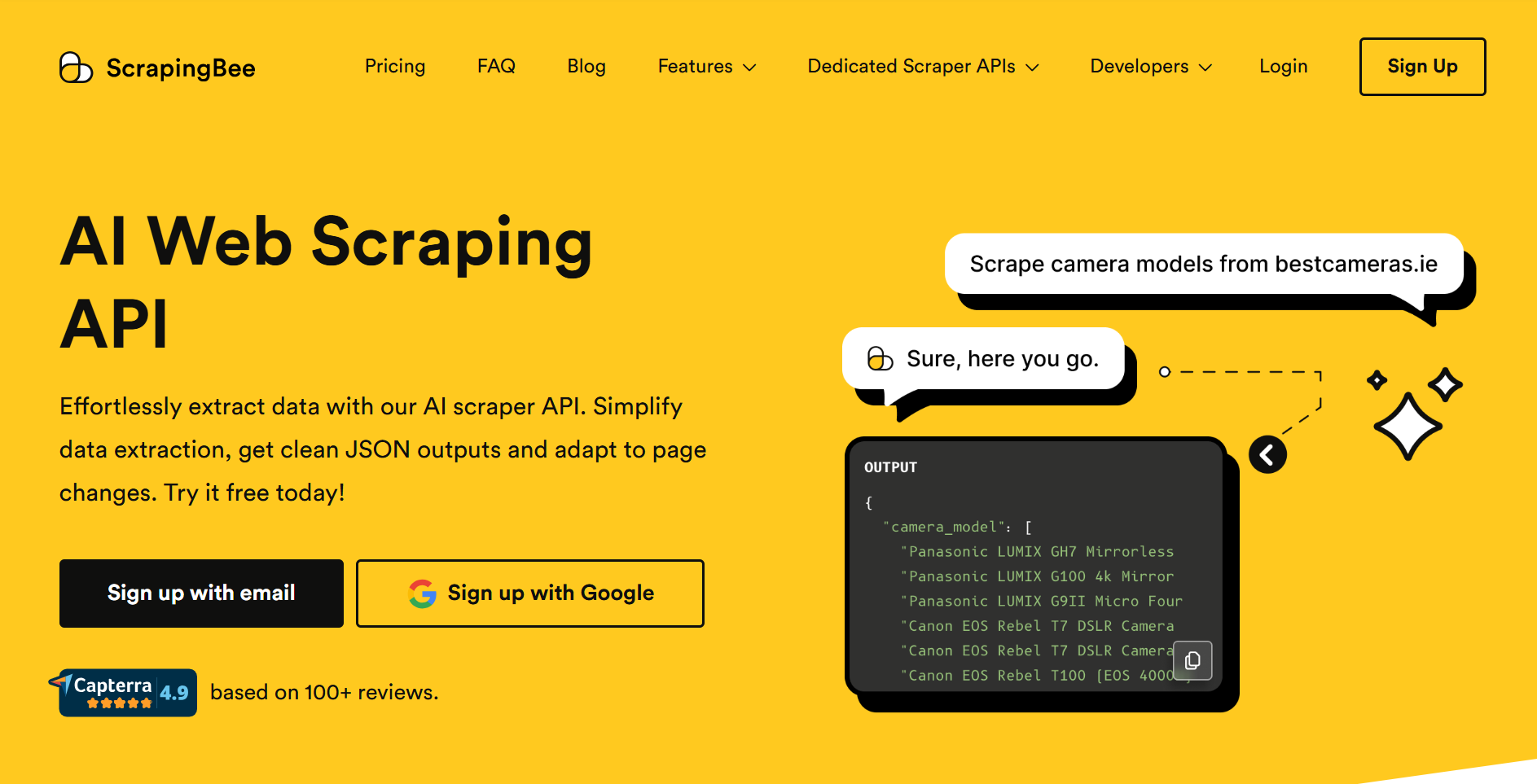Expand the Features dropdown

point(706,67)
